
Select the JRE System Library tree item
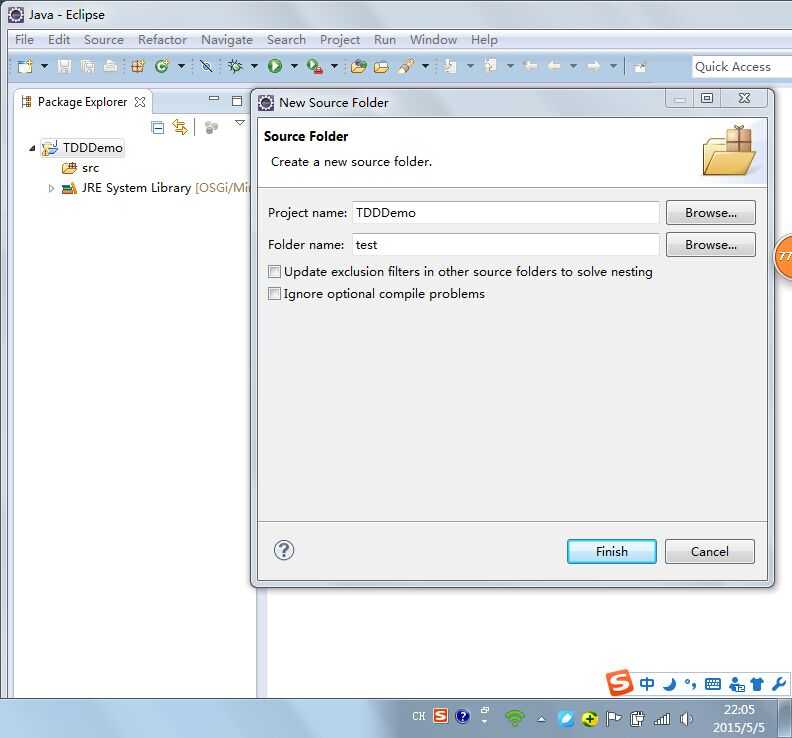click(x=157, y=188)
